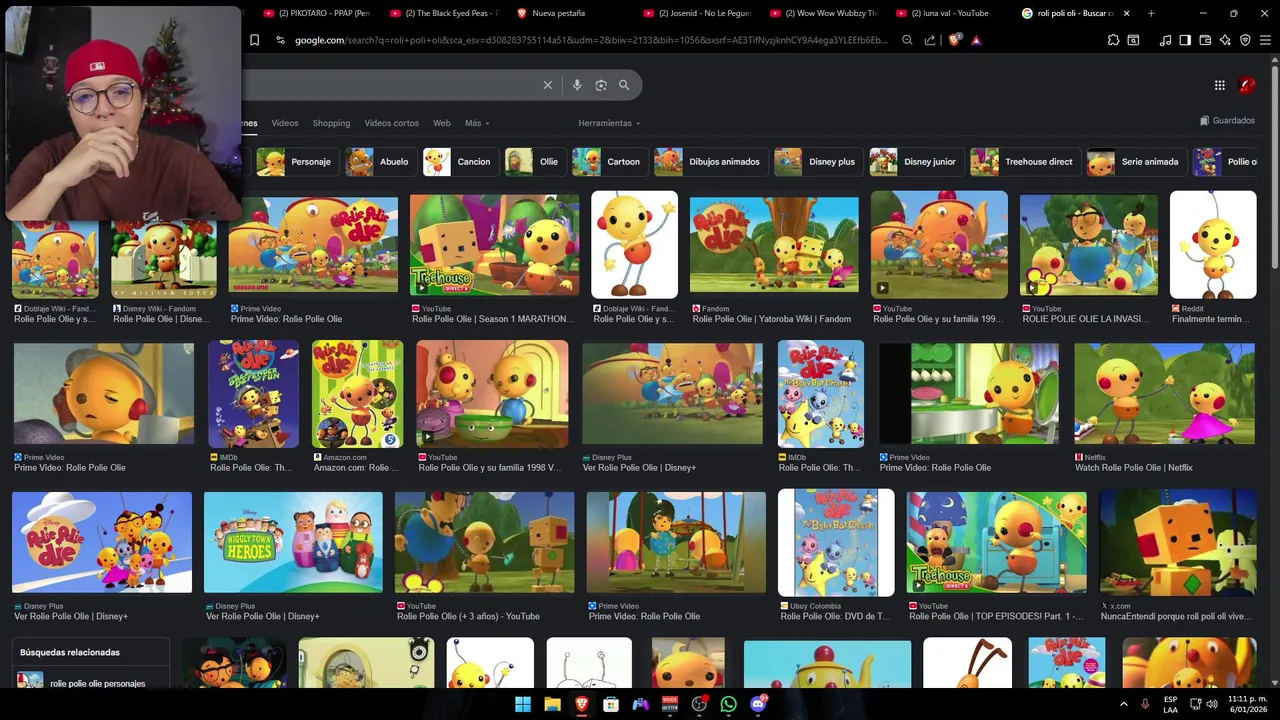Open x.com NuncaEntendi image result
1280x720 pixels.
1177,541
